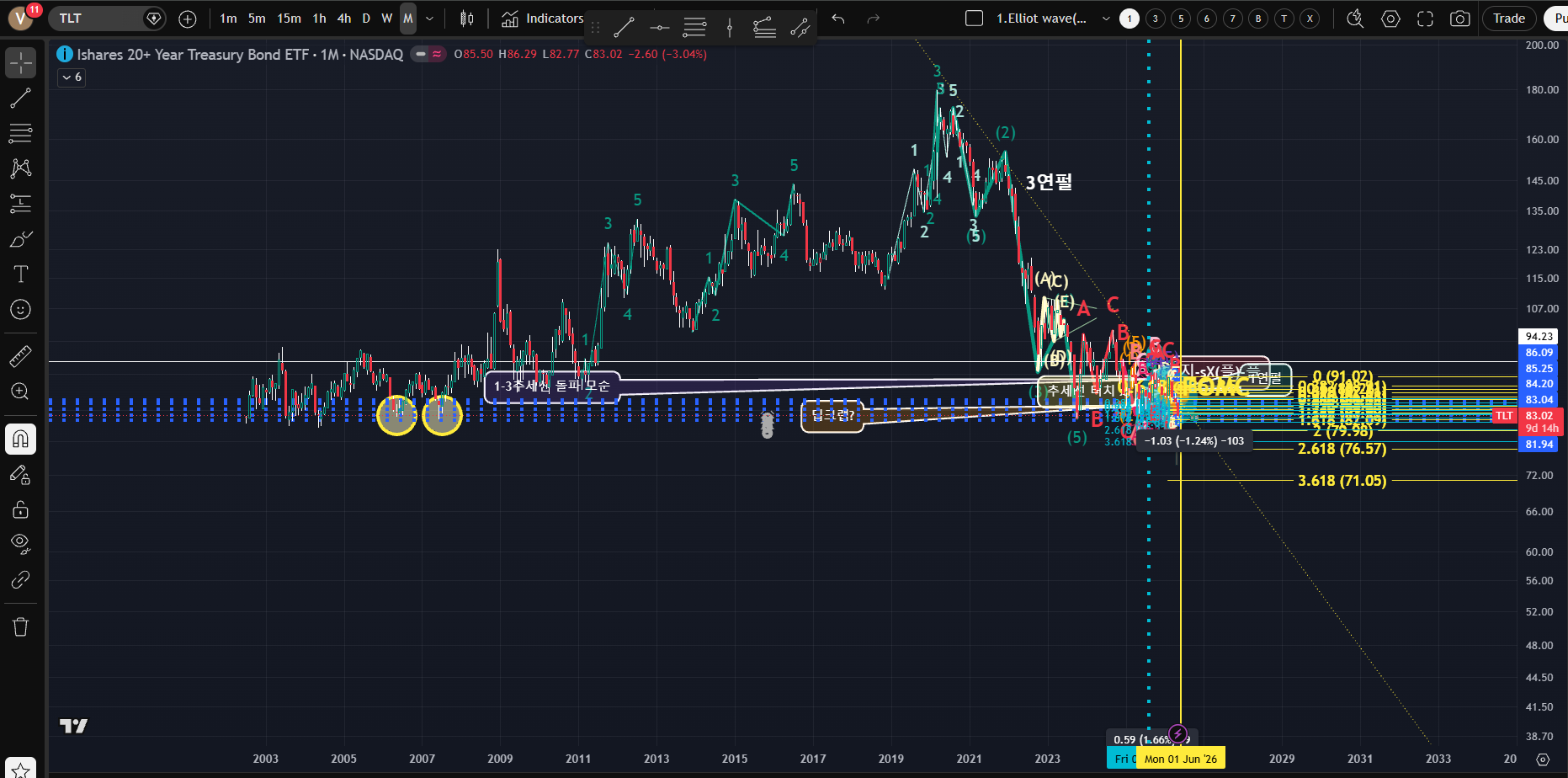
Task: Switch to the 5m timeframe
Action: pos(257,19)
